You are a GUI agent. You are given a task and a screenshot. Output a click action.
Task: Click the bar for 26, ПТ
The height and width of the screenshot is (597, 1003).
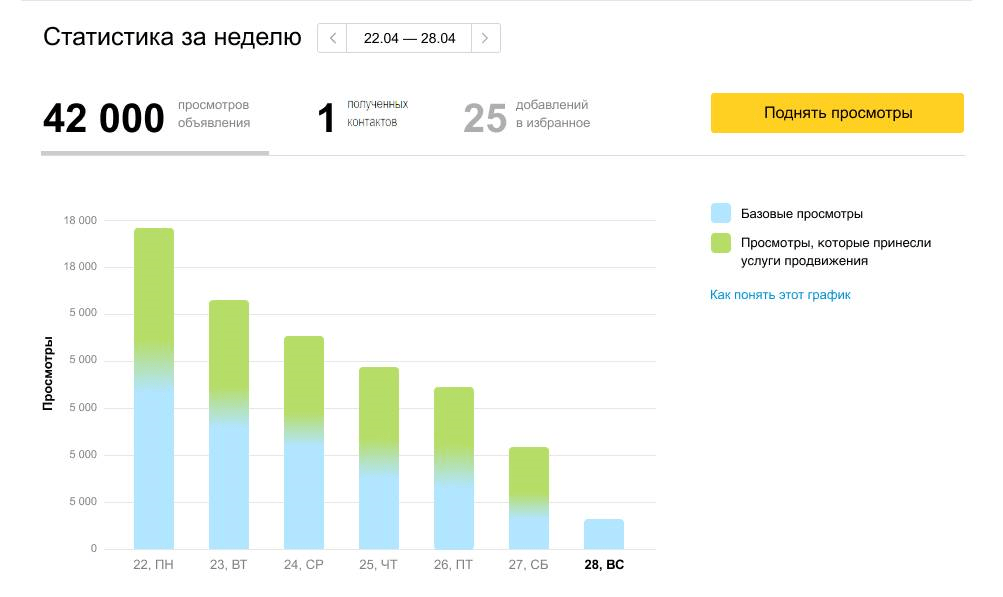tap(454, 468)
